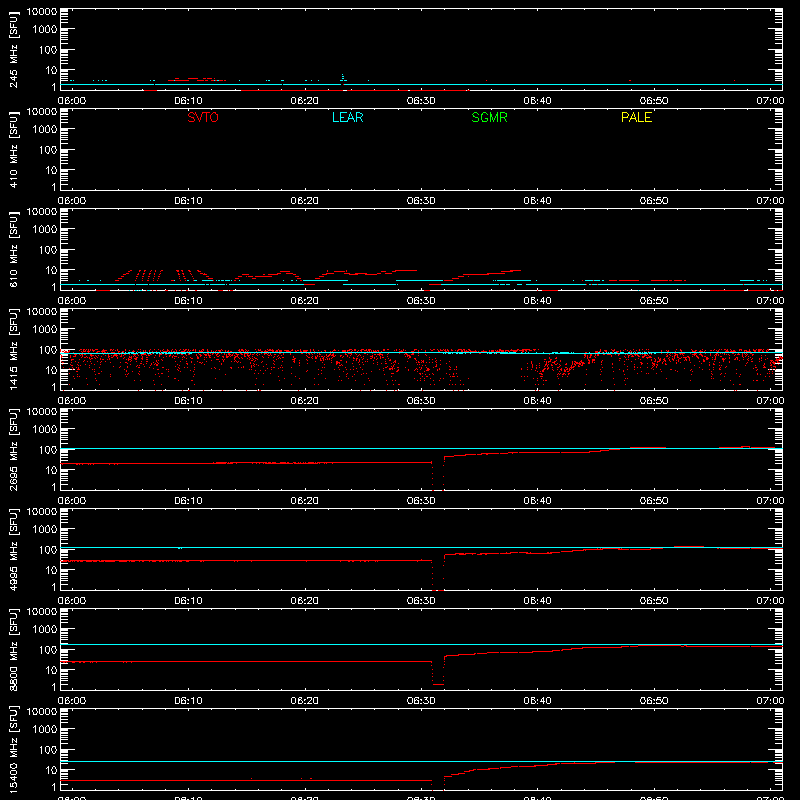Viewport: 800px width, 800px height.
Task: Click the signal dropout dip in 8800 MHz trace
Action: click(438, 674)
